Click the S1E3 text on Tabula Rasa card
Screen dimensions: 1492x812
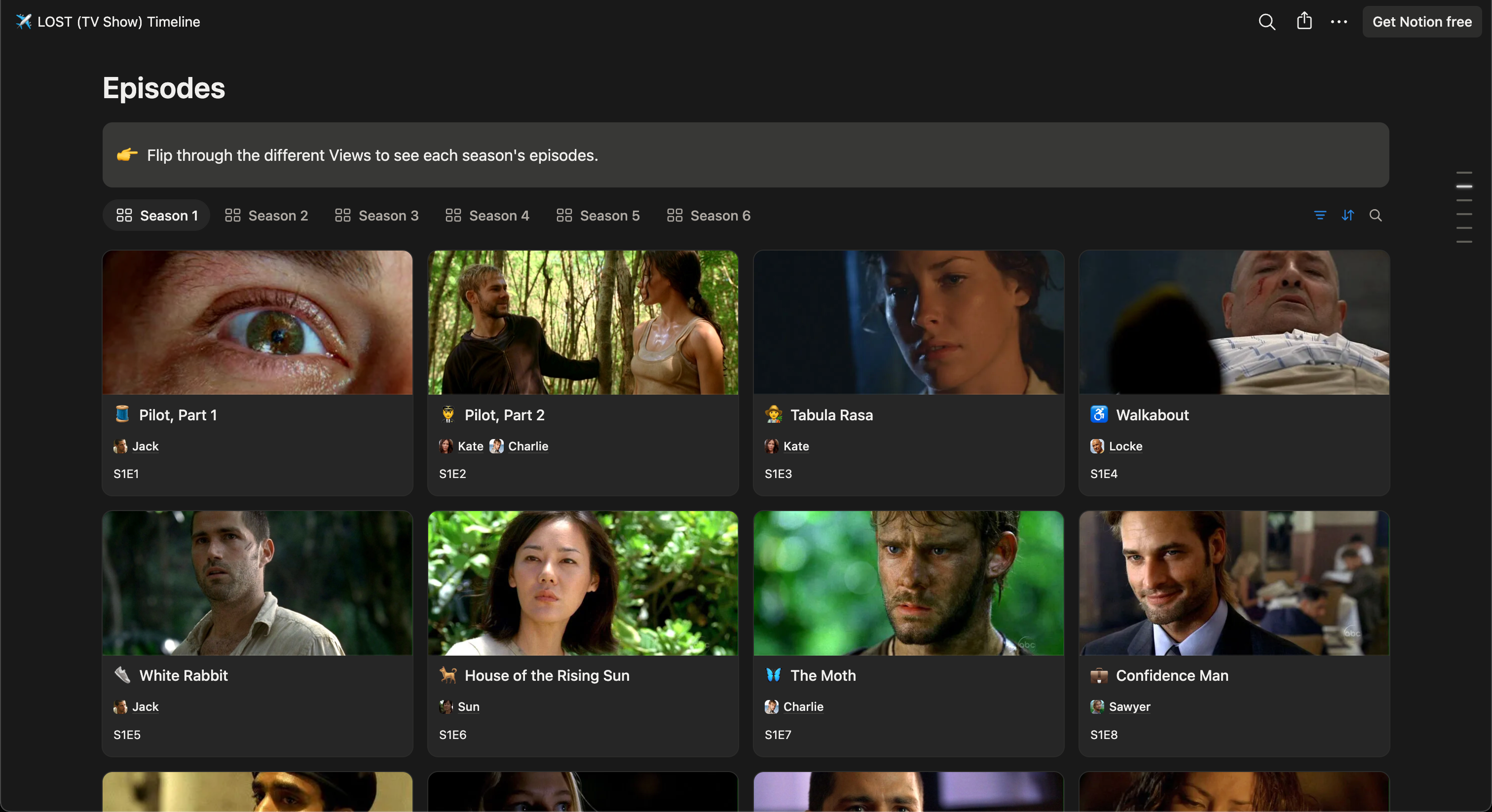click(x=778, y=474)
